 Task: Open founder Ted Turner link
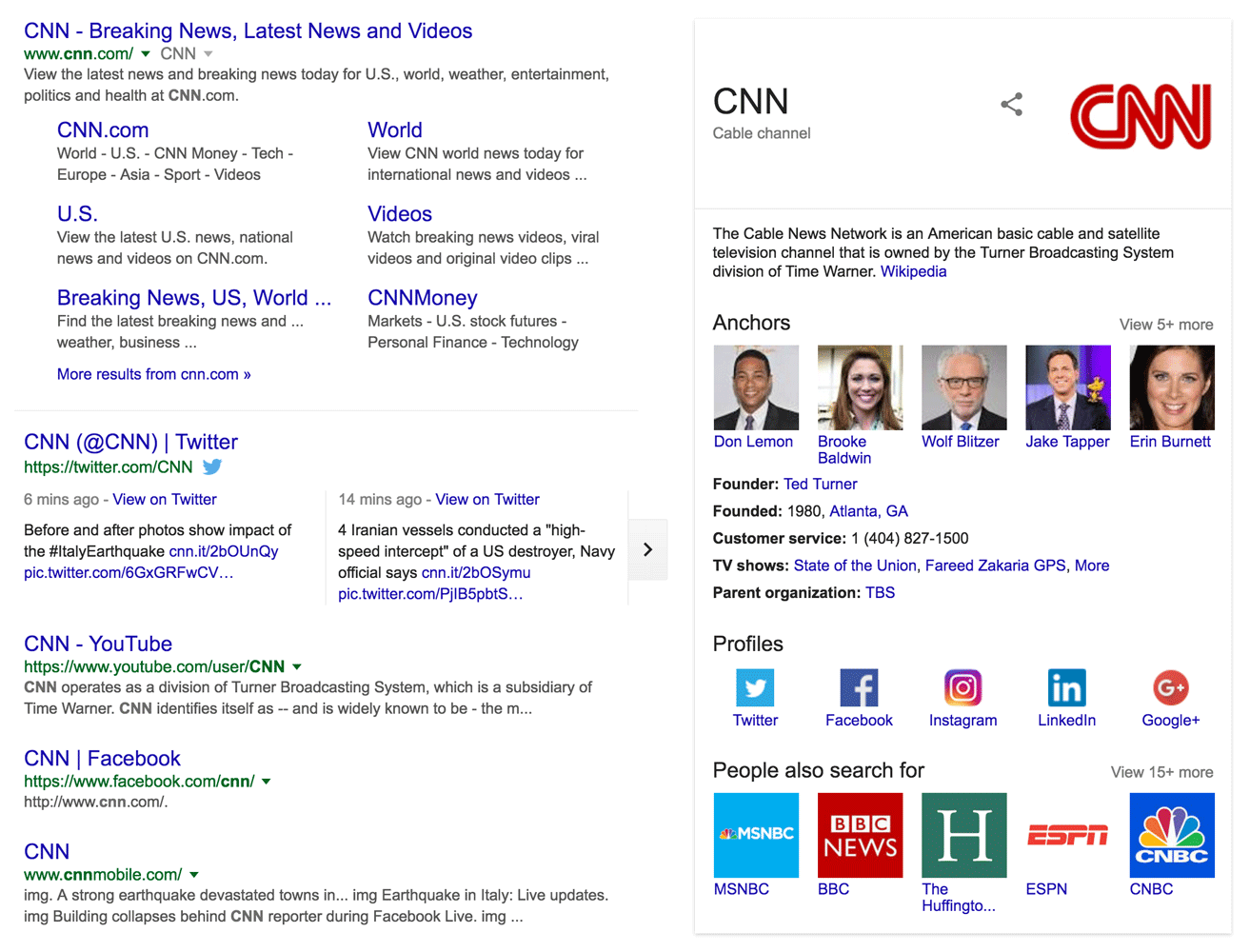[821, 485]
